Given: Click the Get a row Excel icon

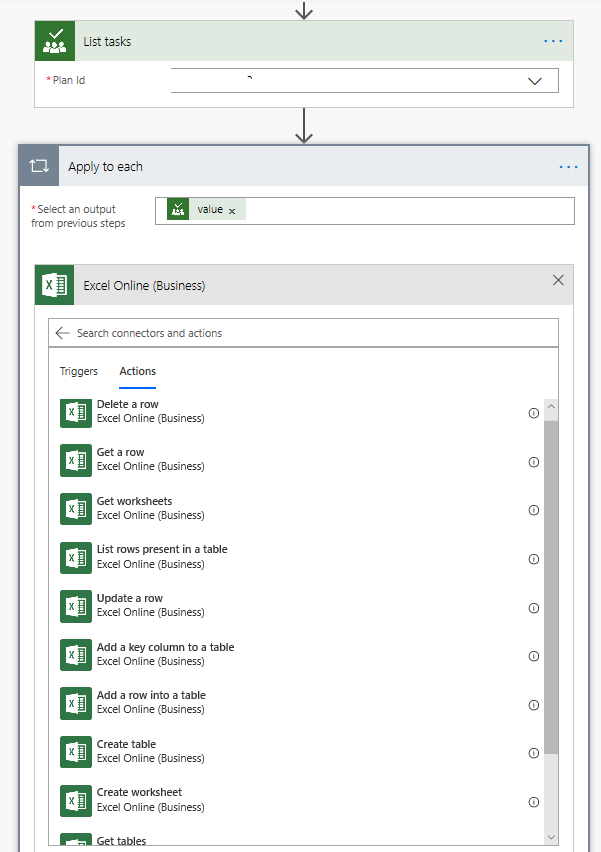Looking at the screenshot, I should (76, 461).
